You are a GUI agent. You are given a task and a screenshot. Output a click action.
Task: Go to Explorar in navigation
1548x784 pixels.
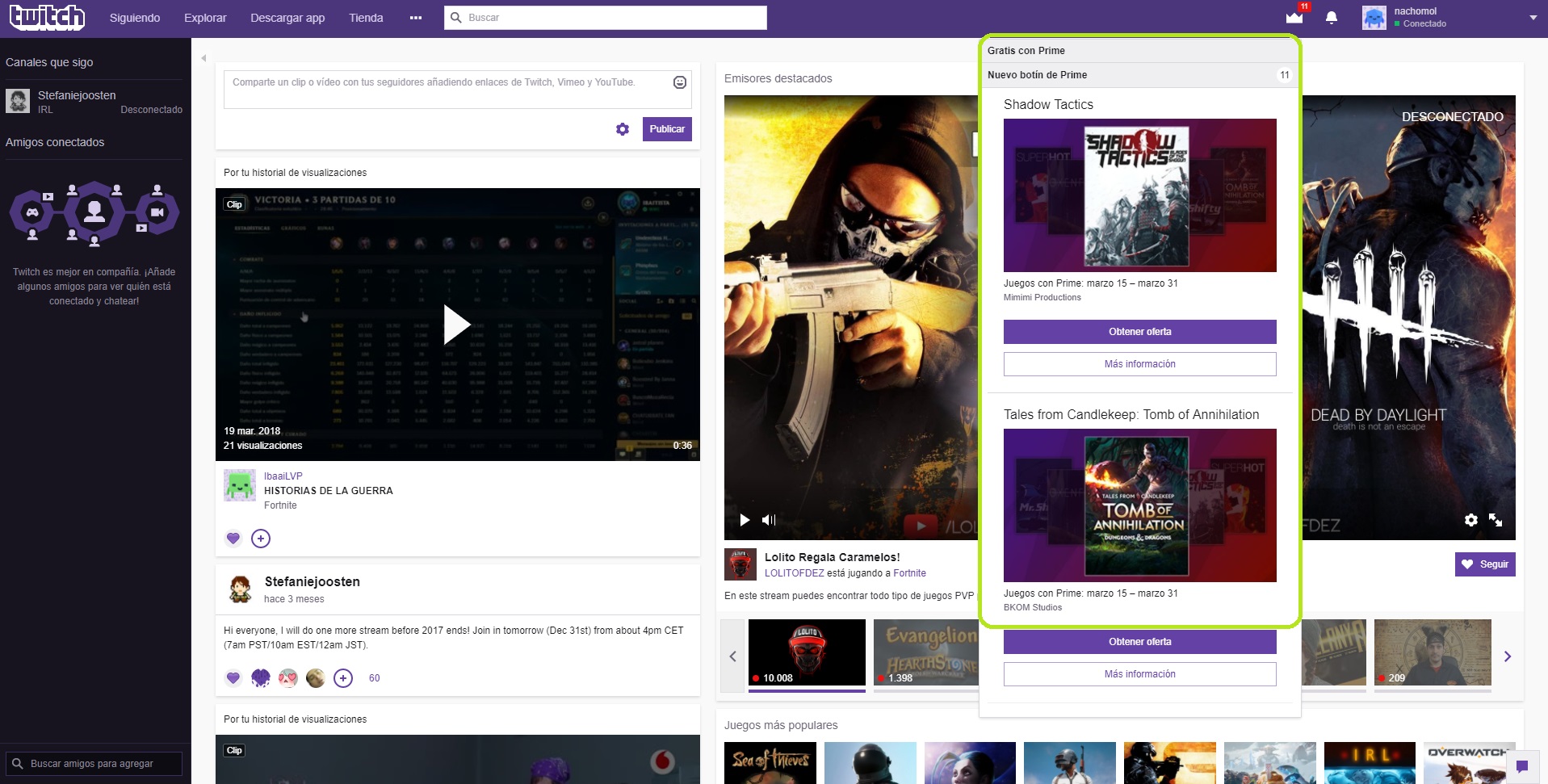[205, 18]
